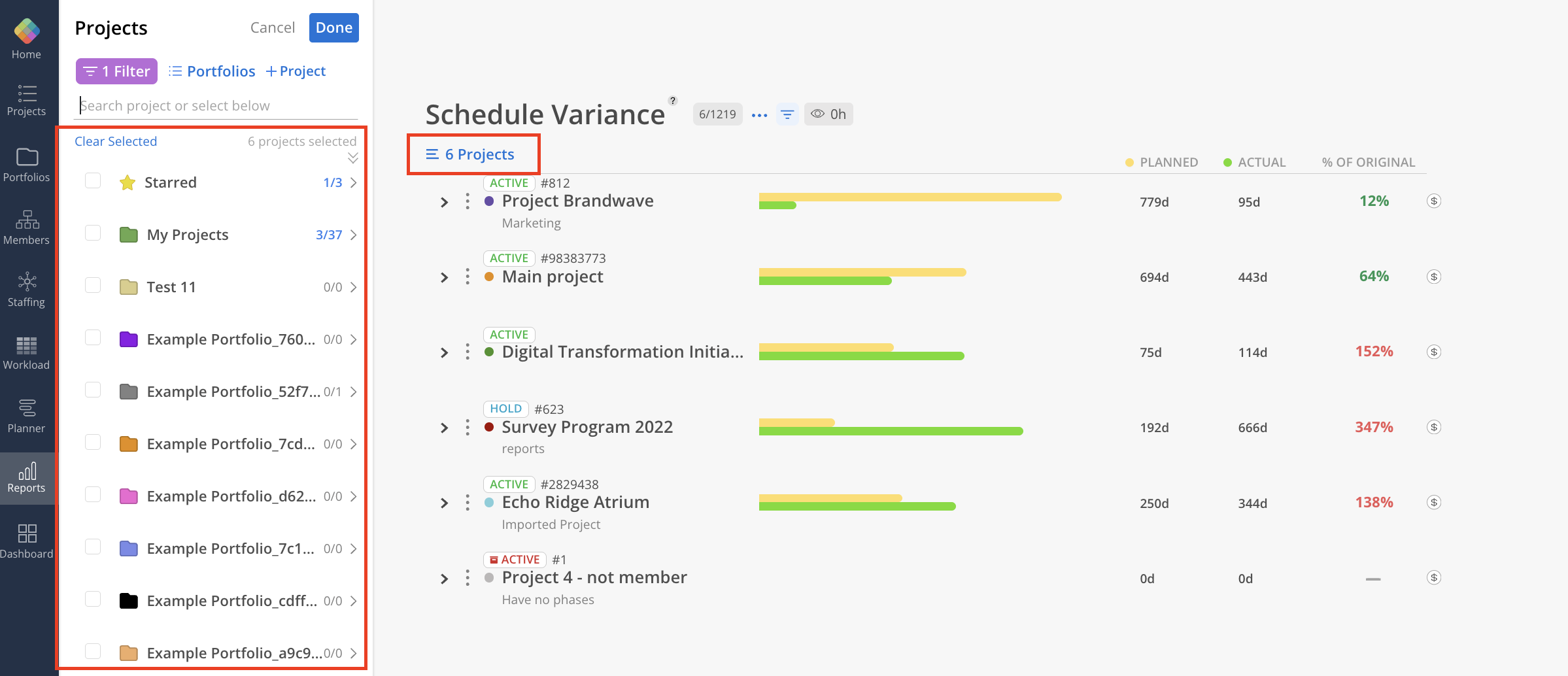This screenshot has width=1568, height=676.
Task: Click the budget dollar icon for Project Brandwave
Action: [x=1433, y=201]
